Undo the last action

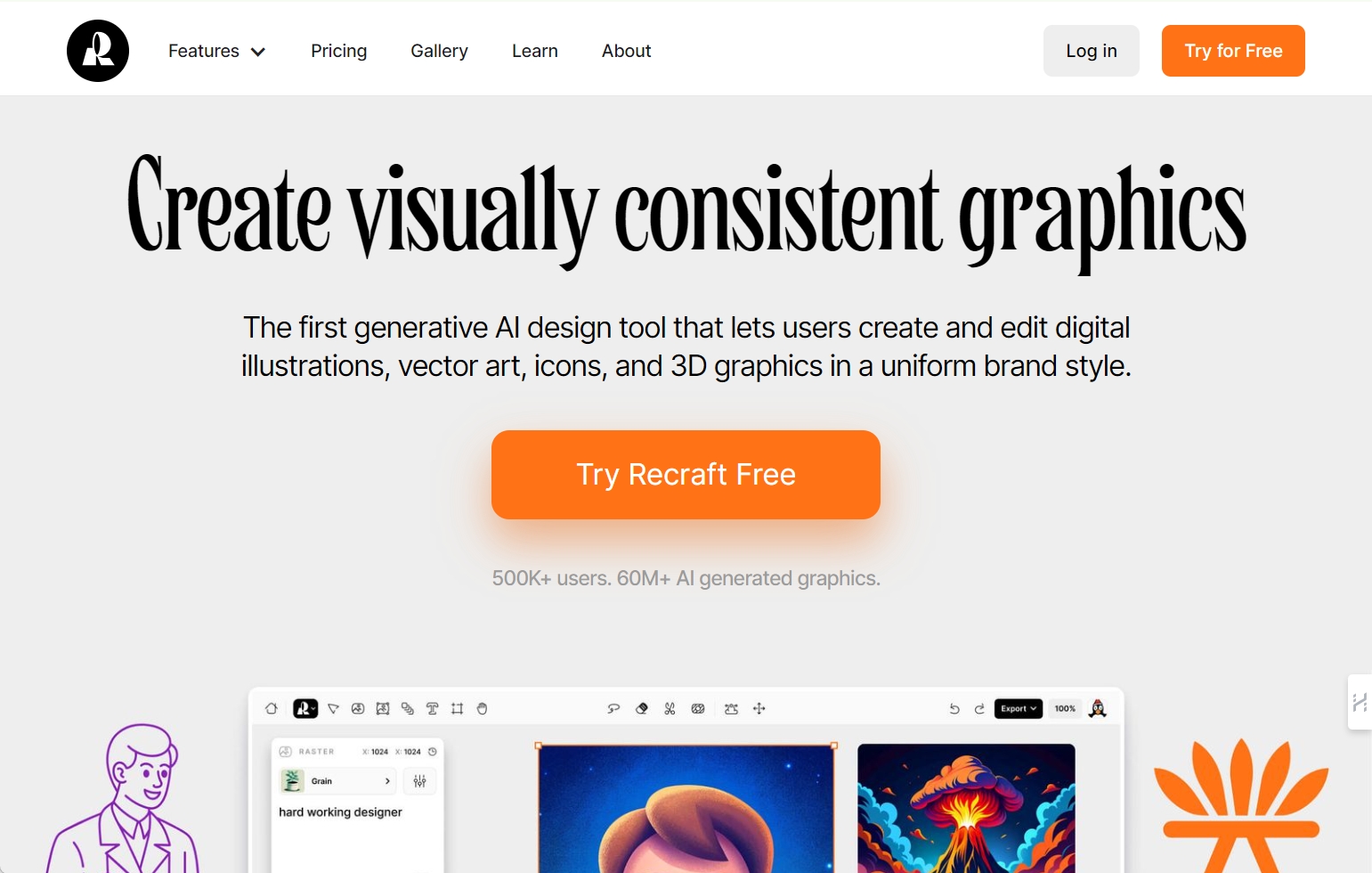click(x=954, y=709)
